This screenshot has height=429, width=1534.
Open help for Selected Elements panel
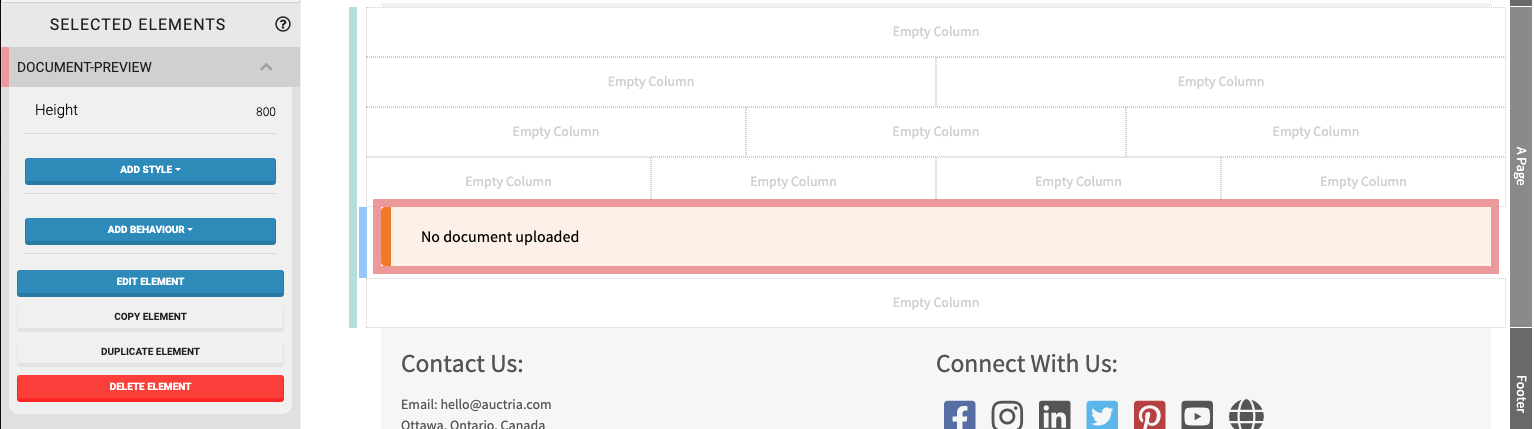(x=282, y=25)
